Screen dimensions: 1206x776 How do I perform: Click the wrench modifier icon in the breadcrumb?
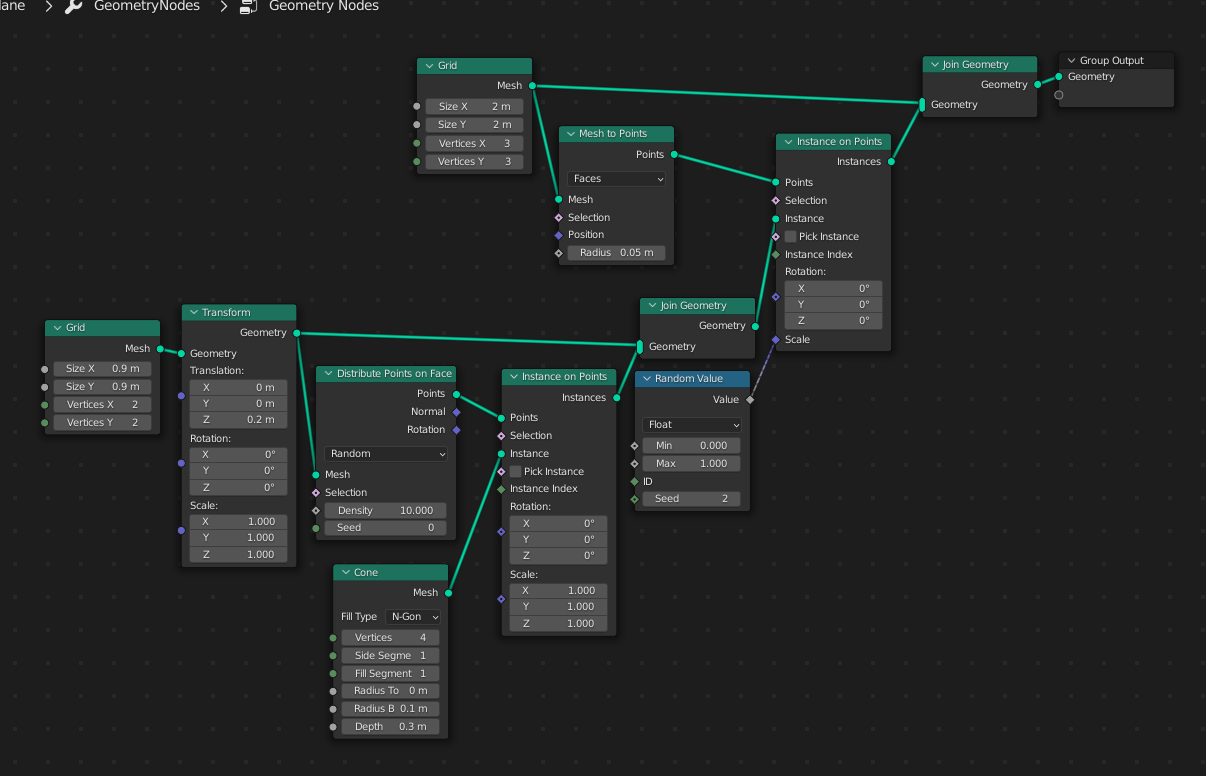tap(73, 7)
